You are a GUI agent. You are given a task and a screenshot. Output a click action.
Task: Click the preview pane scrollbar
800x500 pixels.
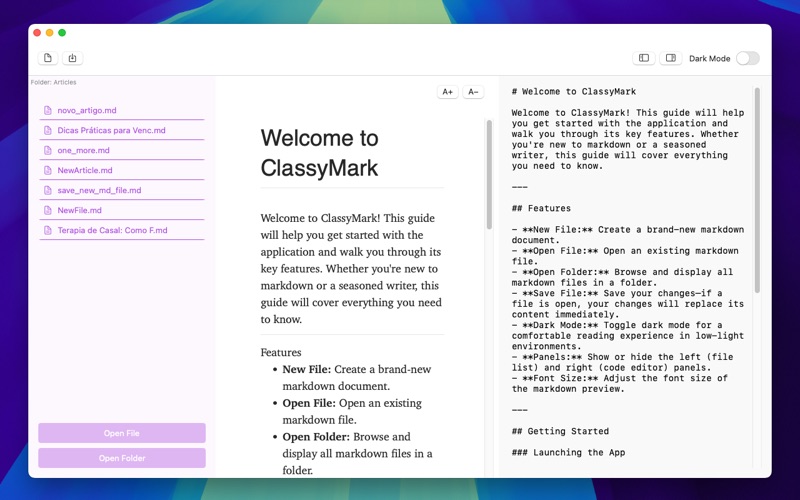[489, 174]
